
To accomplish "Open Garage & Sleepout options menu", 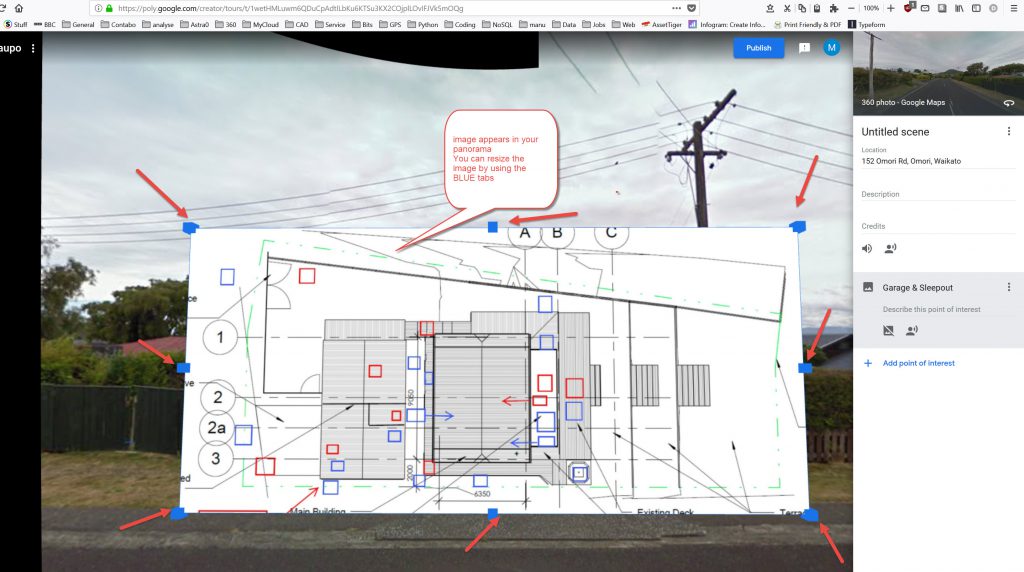I will pyautogui.click(x=1008, y=288).
